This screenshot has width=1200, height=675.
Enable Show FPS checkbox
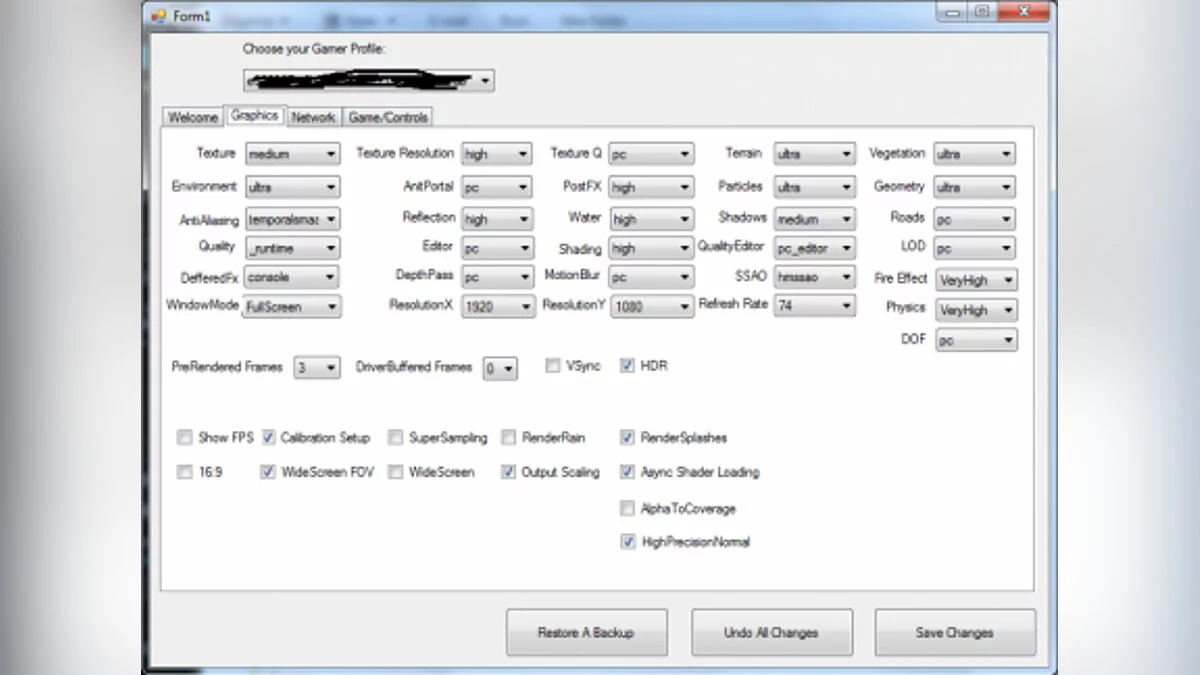[x=185, y=437]
